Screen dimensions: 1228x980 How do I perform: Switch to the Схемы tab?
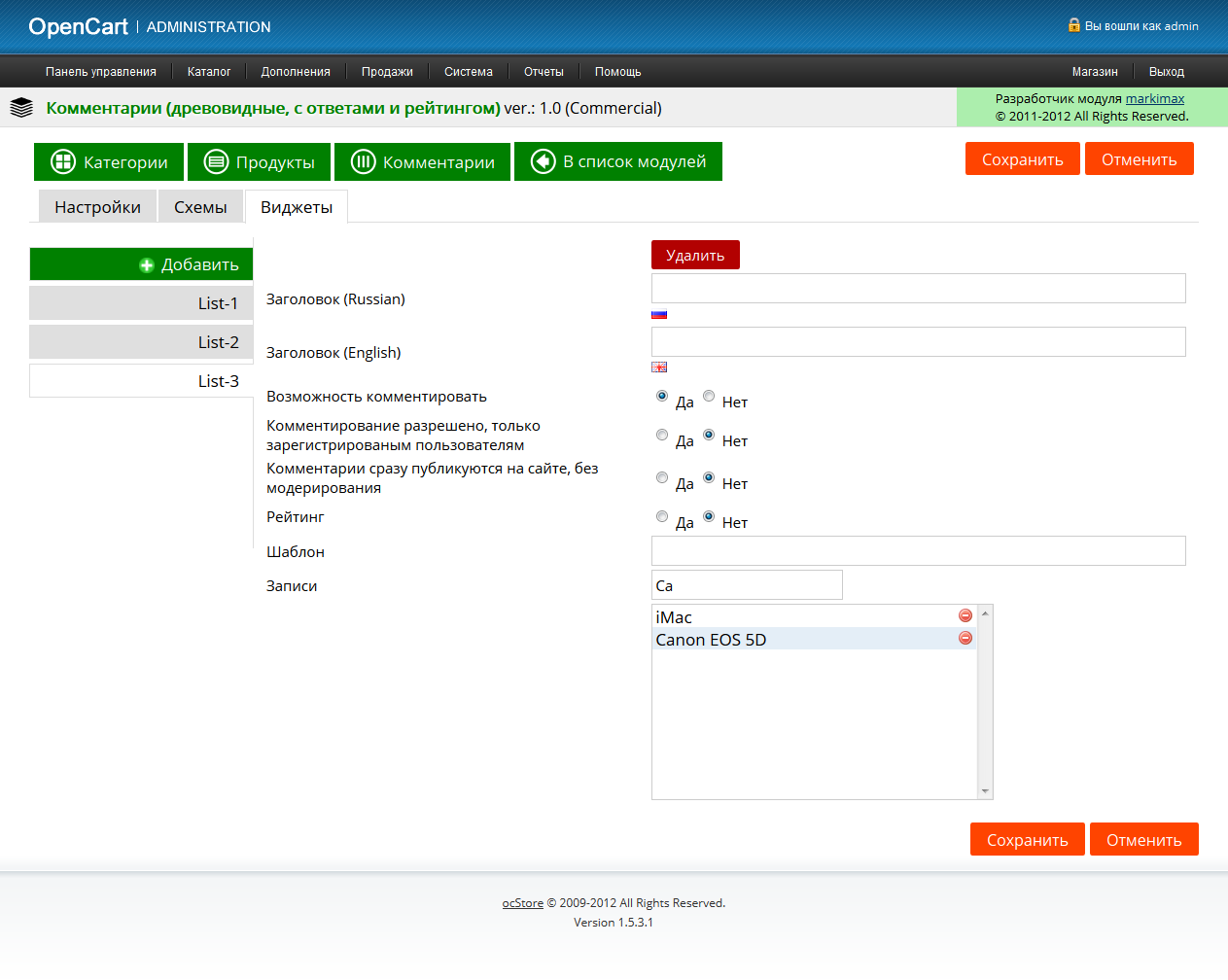tap(200, 207)
